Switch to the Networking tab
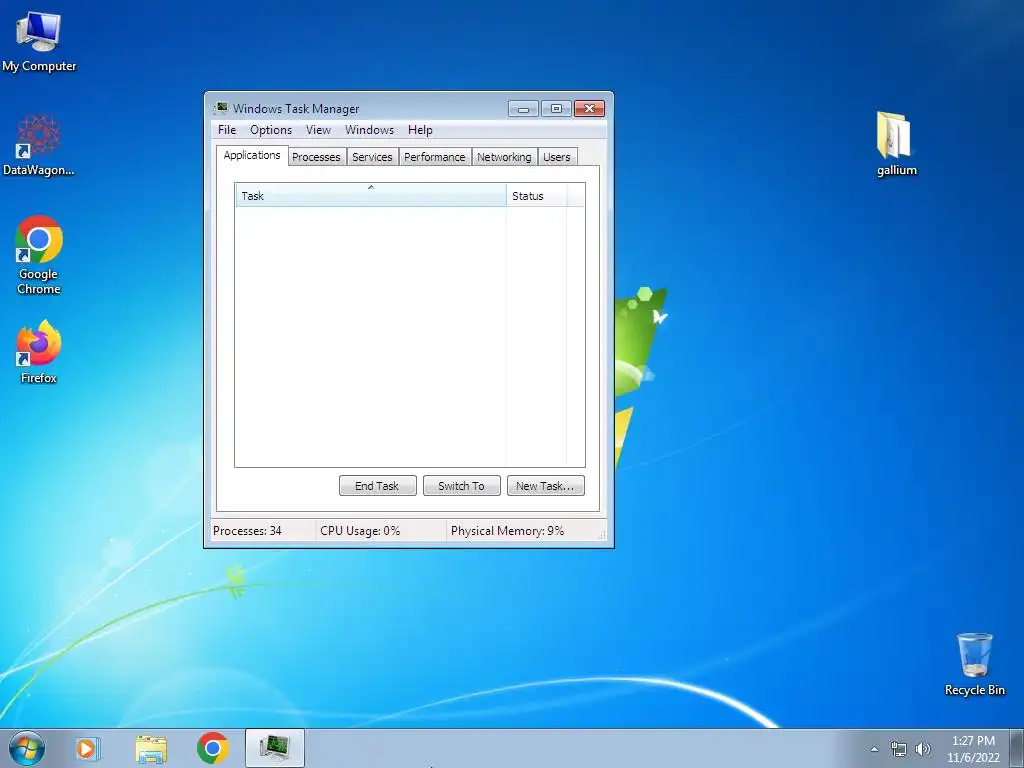The width and height of the screenshot is (1024, 768). click(x=504, y=157)
